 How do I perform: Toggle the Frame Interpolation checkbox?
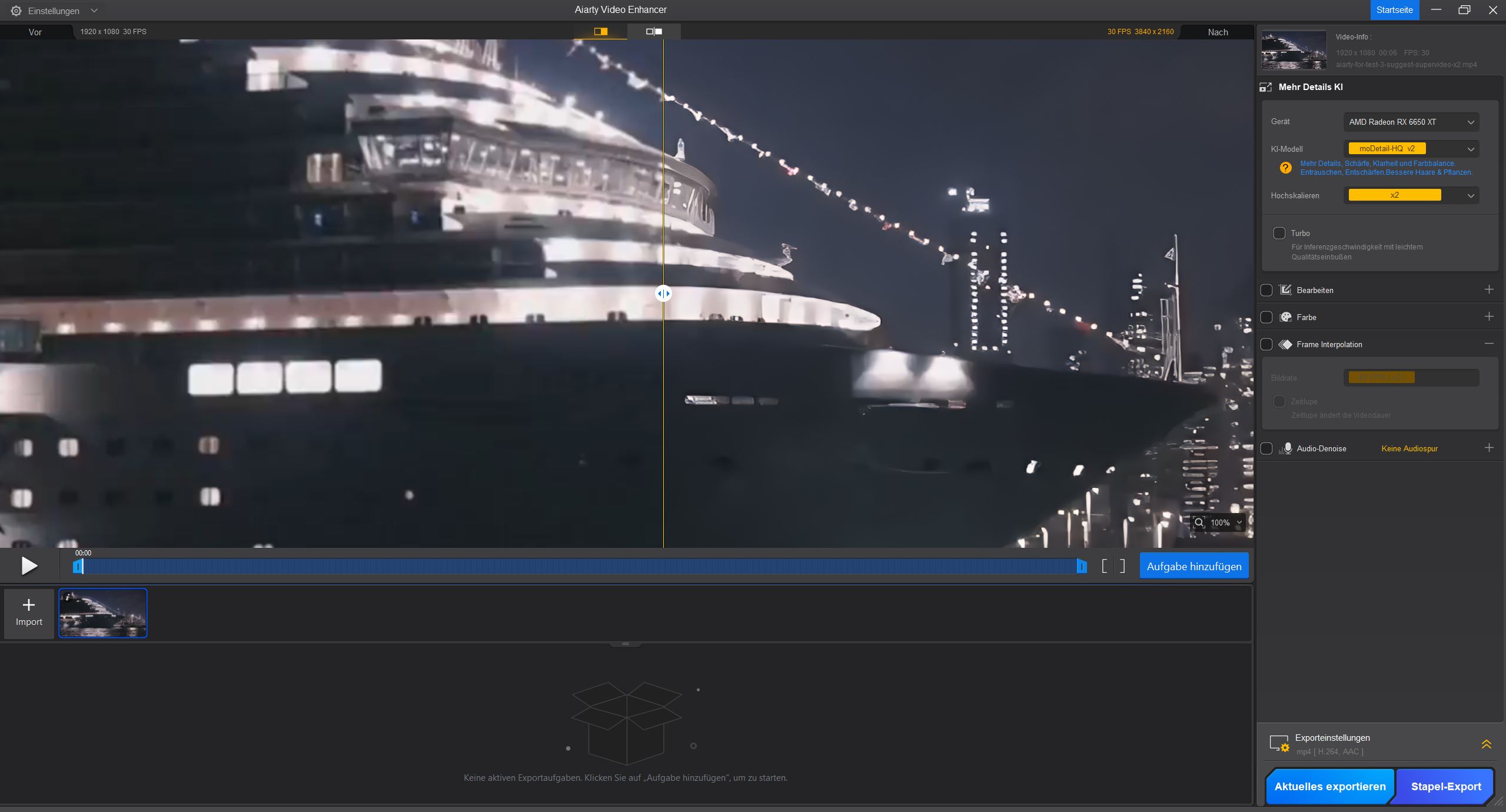coord(1266,344)
